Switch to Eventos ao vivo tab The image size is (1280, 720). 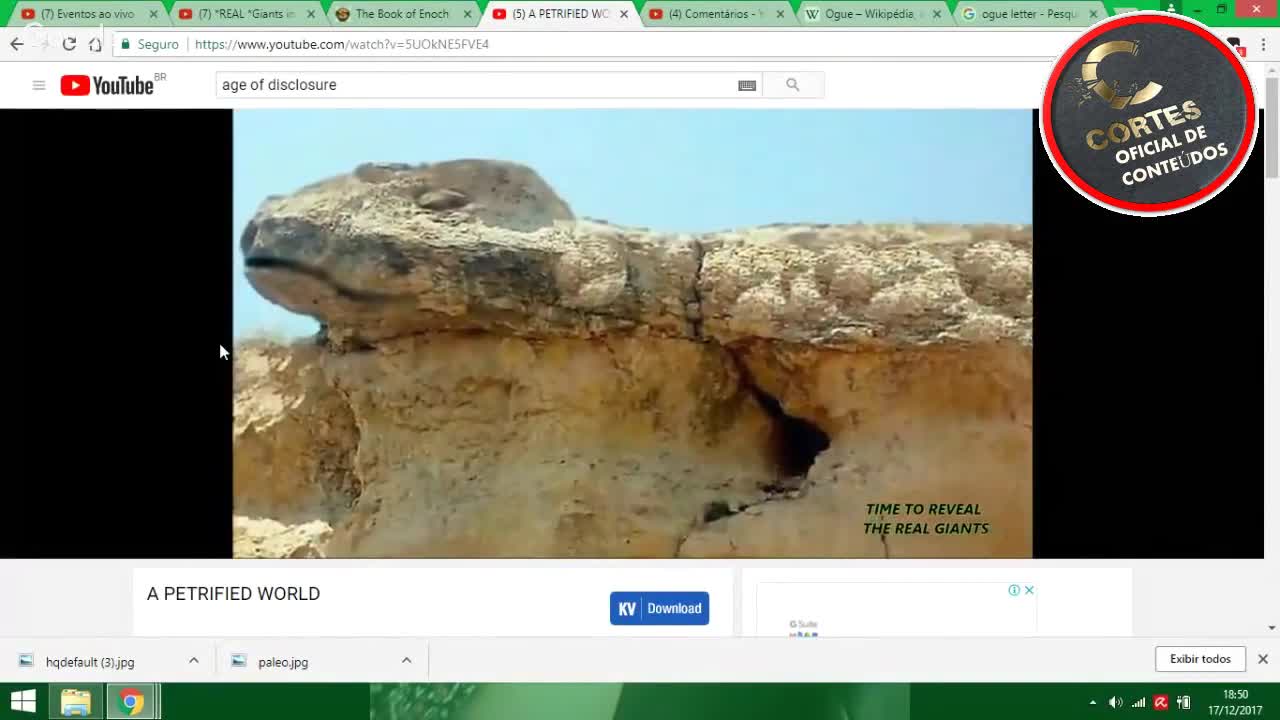click(x=87, y=14)
